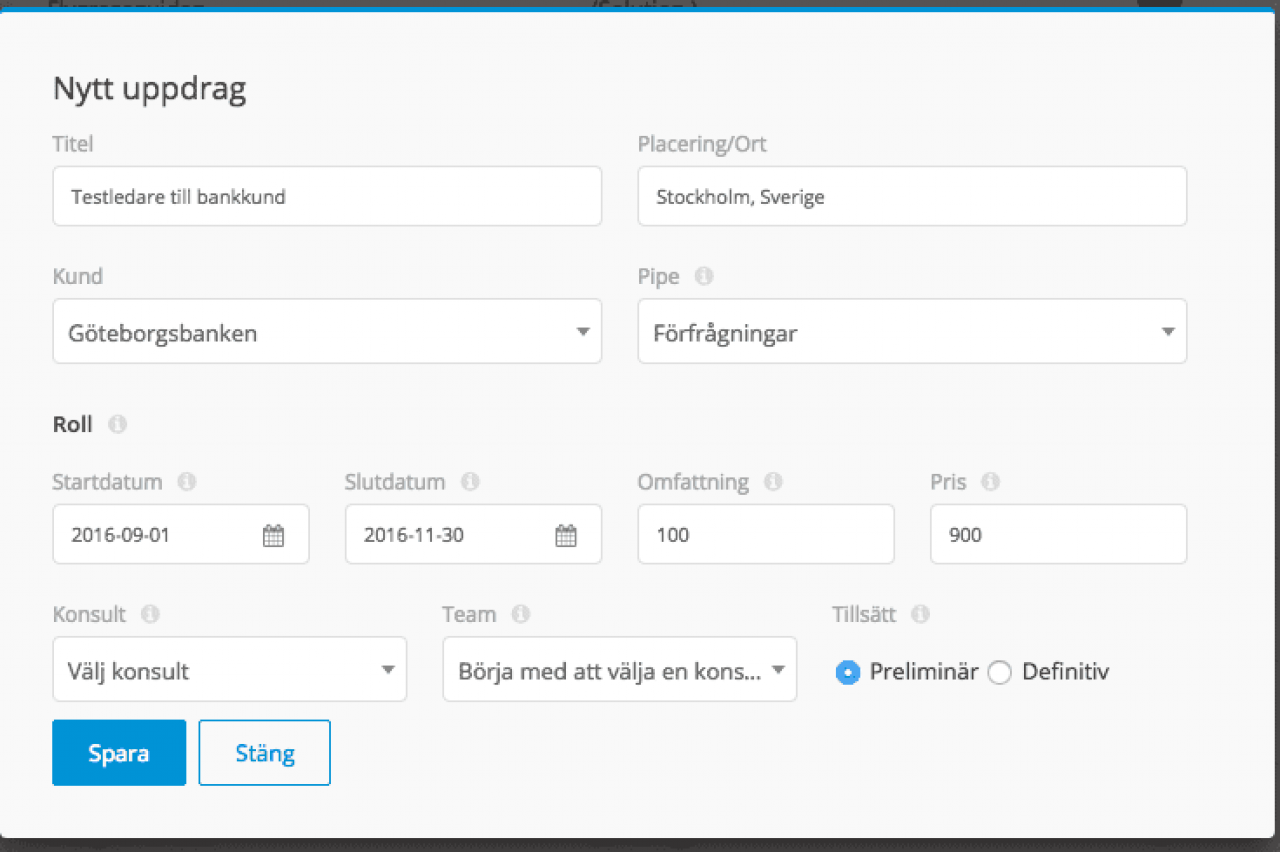Click the Placering/Ort input field

(912, 197)
